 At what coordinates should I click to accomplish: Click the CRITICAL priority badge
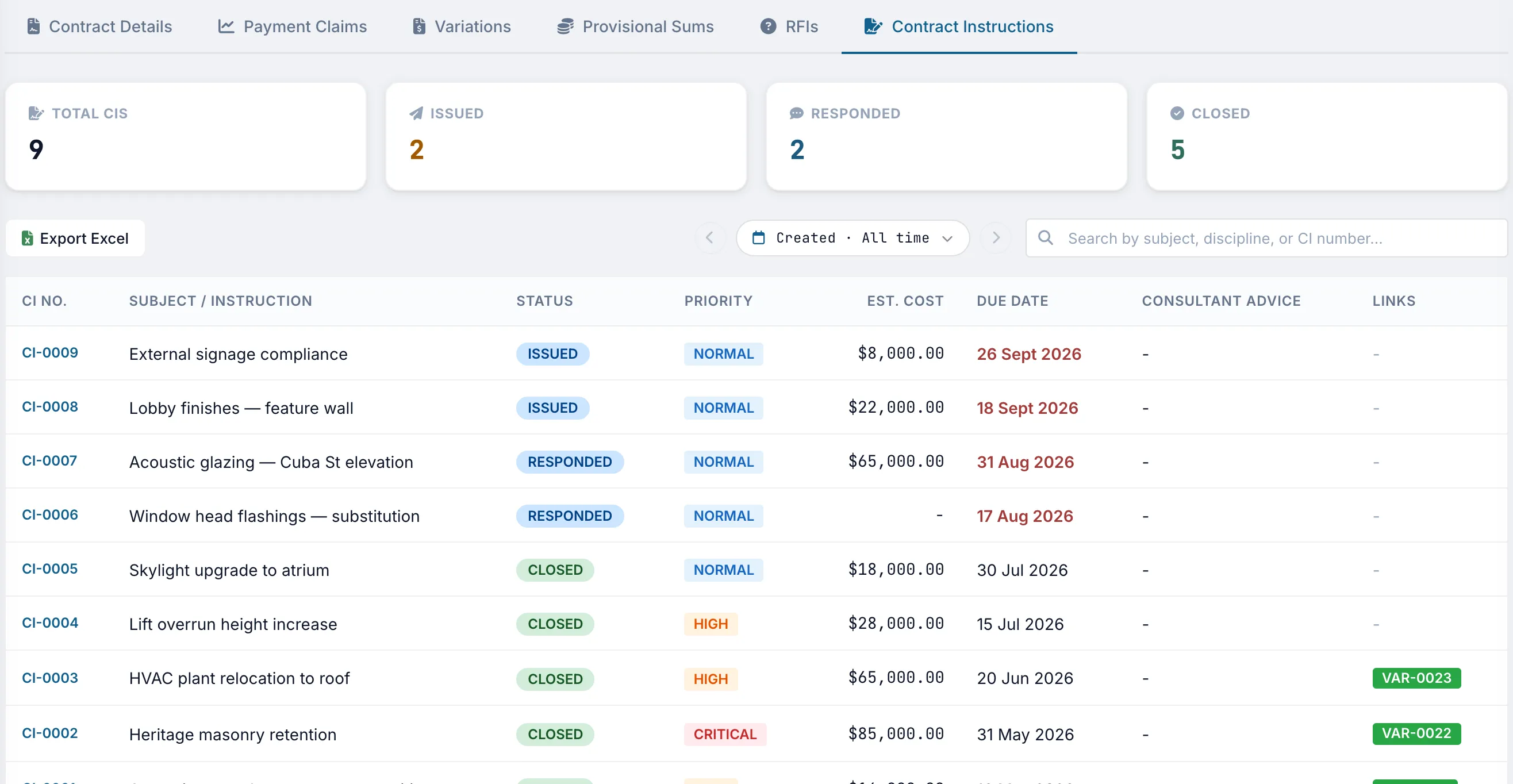(725, 735)
